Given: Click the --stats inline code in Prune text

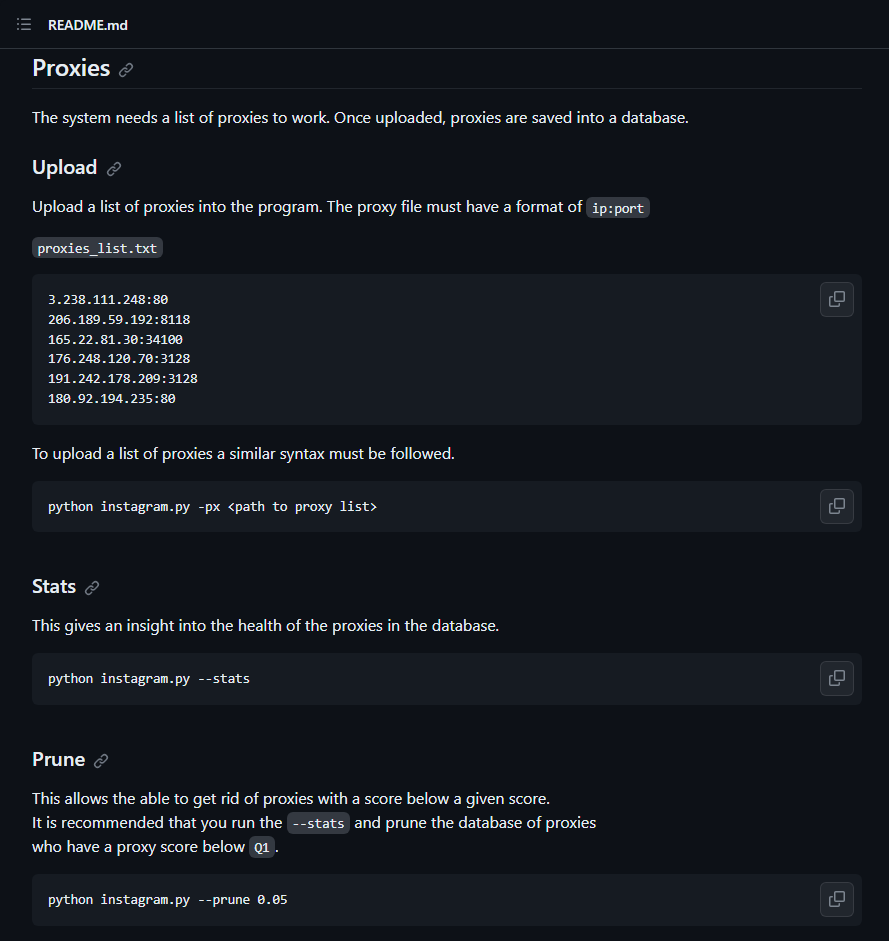Looking at the screenshot, I should [318, 824].
